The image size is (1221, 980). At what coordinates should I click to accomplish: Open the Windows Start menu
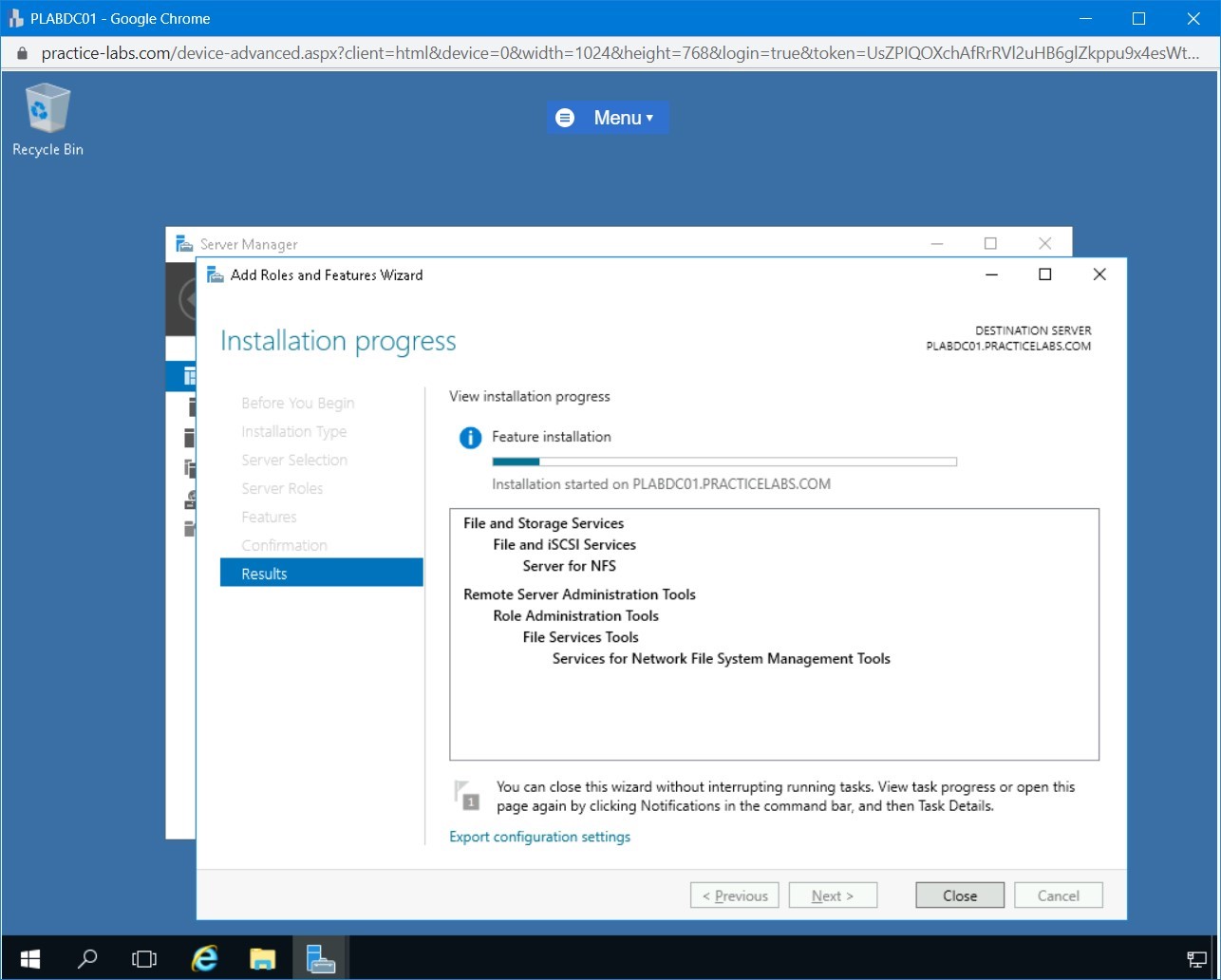pos(30,958)
